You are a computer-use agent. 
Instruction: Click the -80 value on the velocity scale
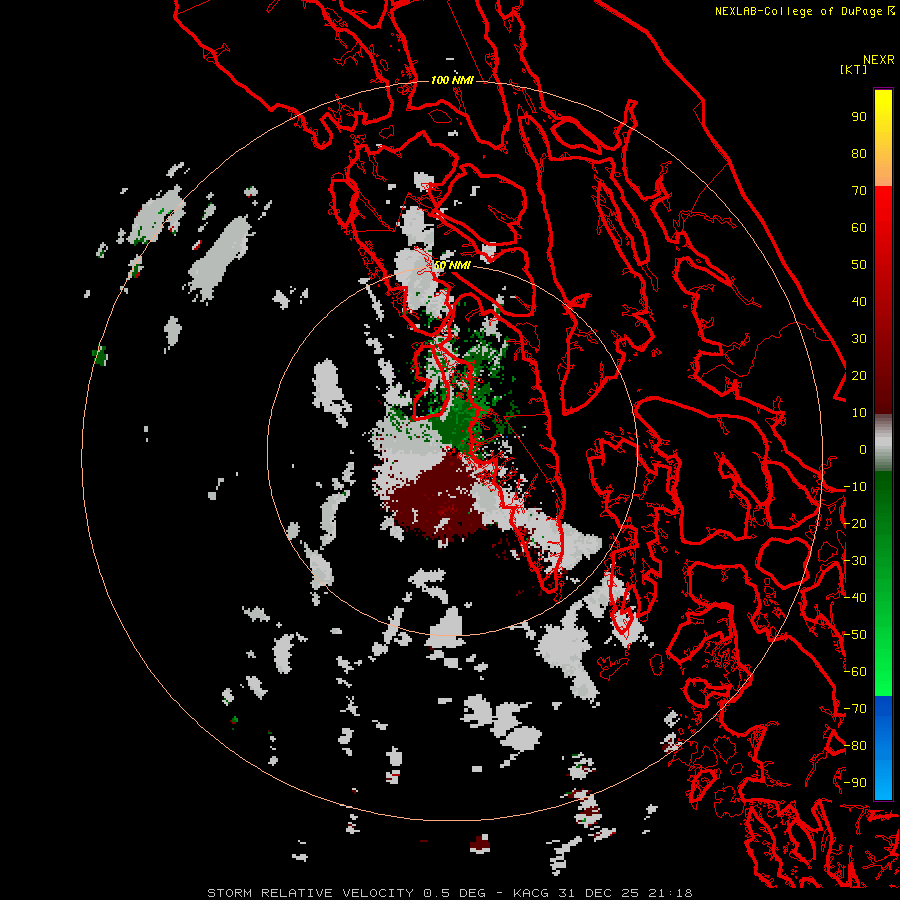click(855, 746)
